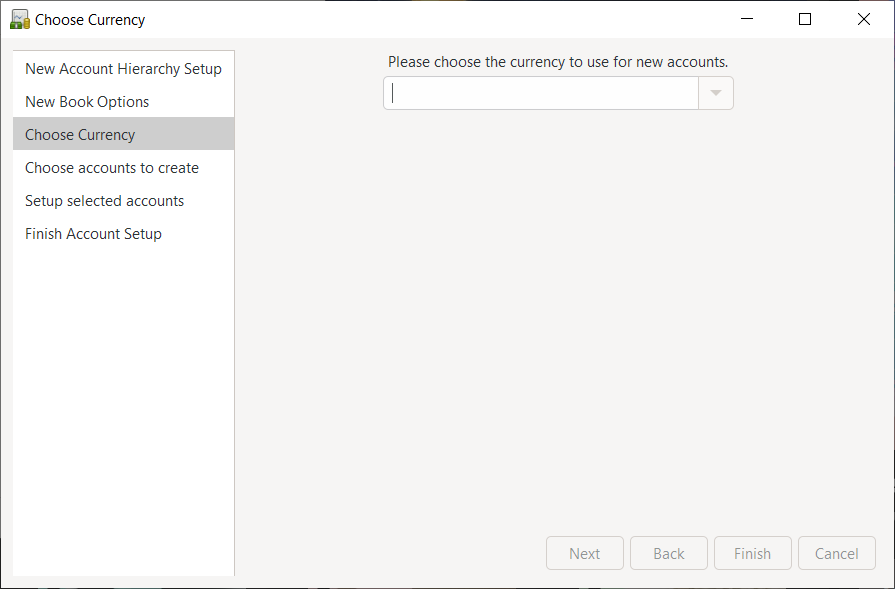Select the Finish Account Setup step
Viewport: 895px width, 589px height.
click(93, 234)
